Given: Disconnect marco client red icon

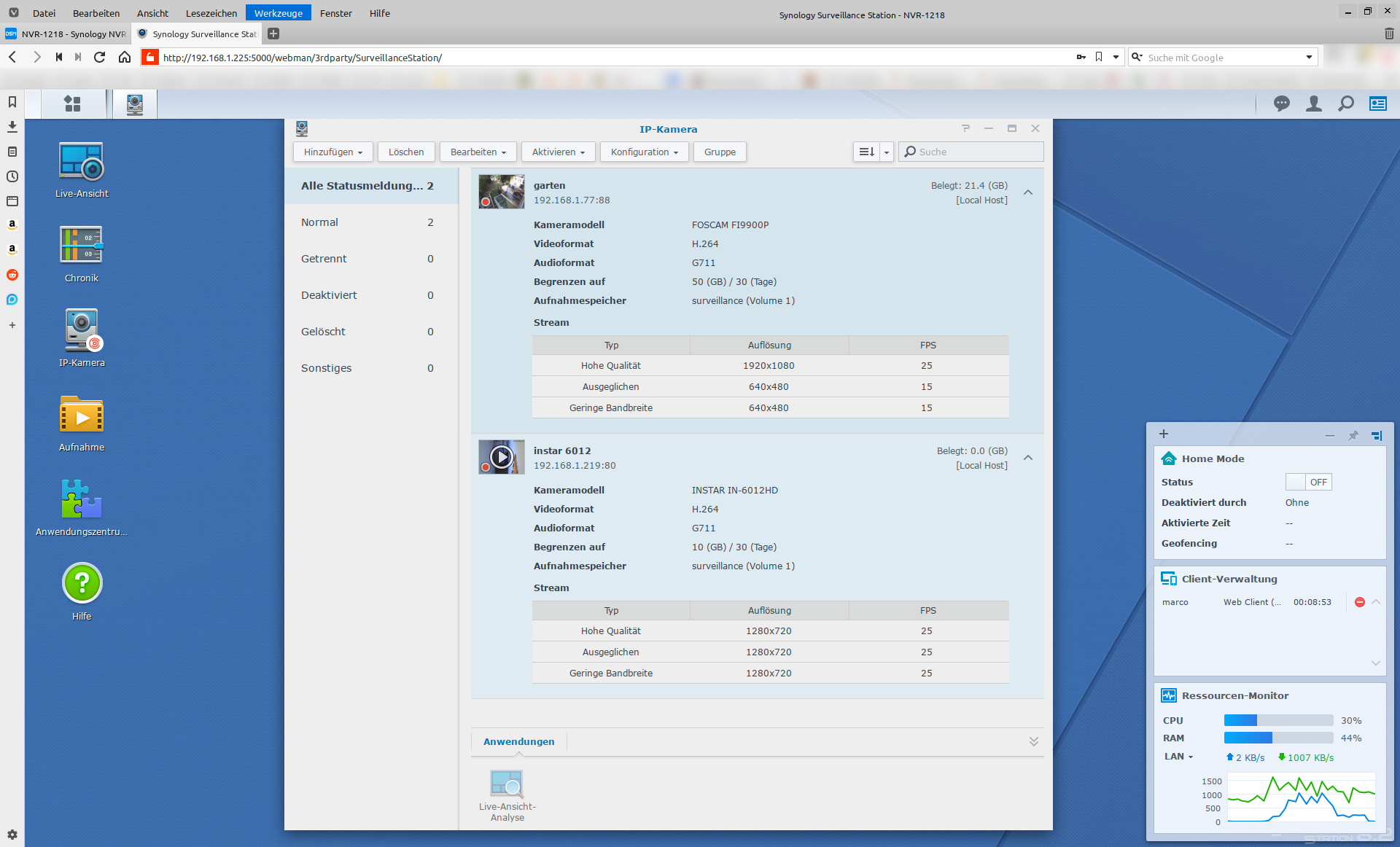Looking at the screenshot, I should pos(1360,602).
